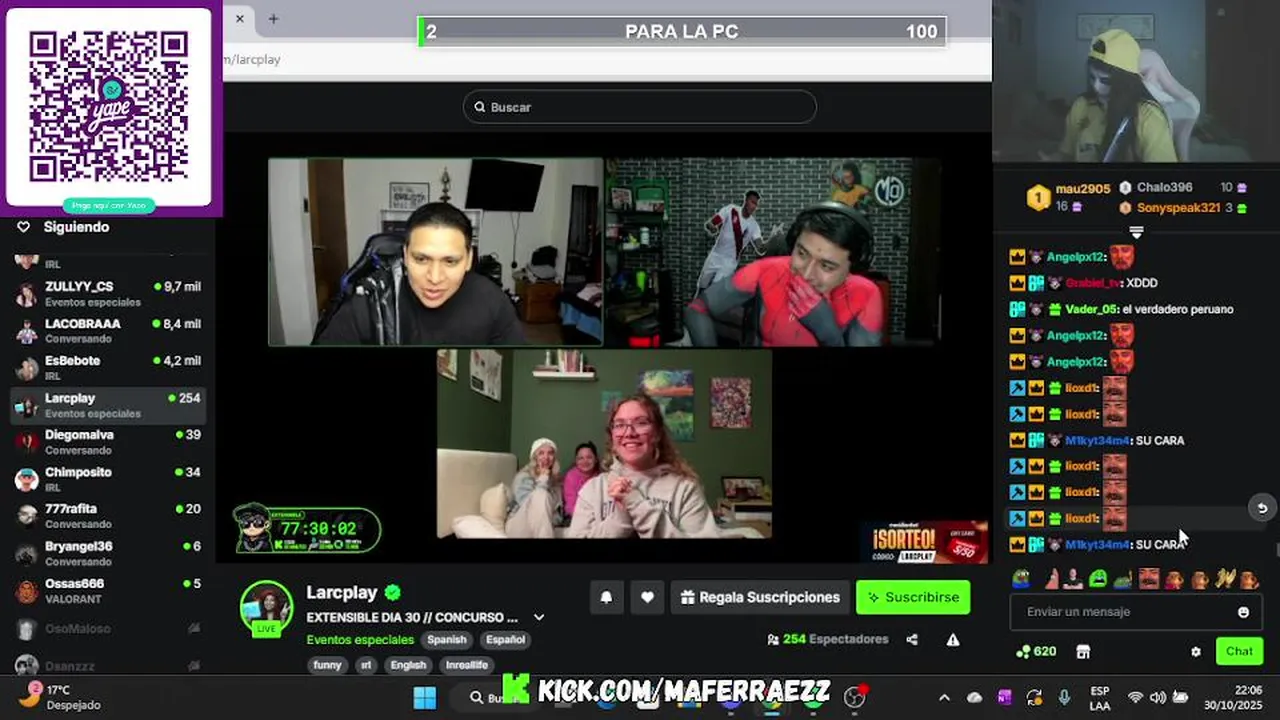
Task: Open the emoji picker in message box
Action: tap(1243, 612)
